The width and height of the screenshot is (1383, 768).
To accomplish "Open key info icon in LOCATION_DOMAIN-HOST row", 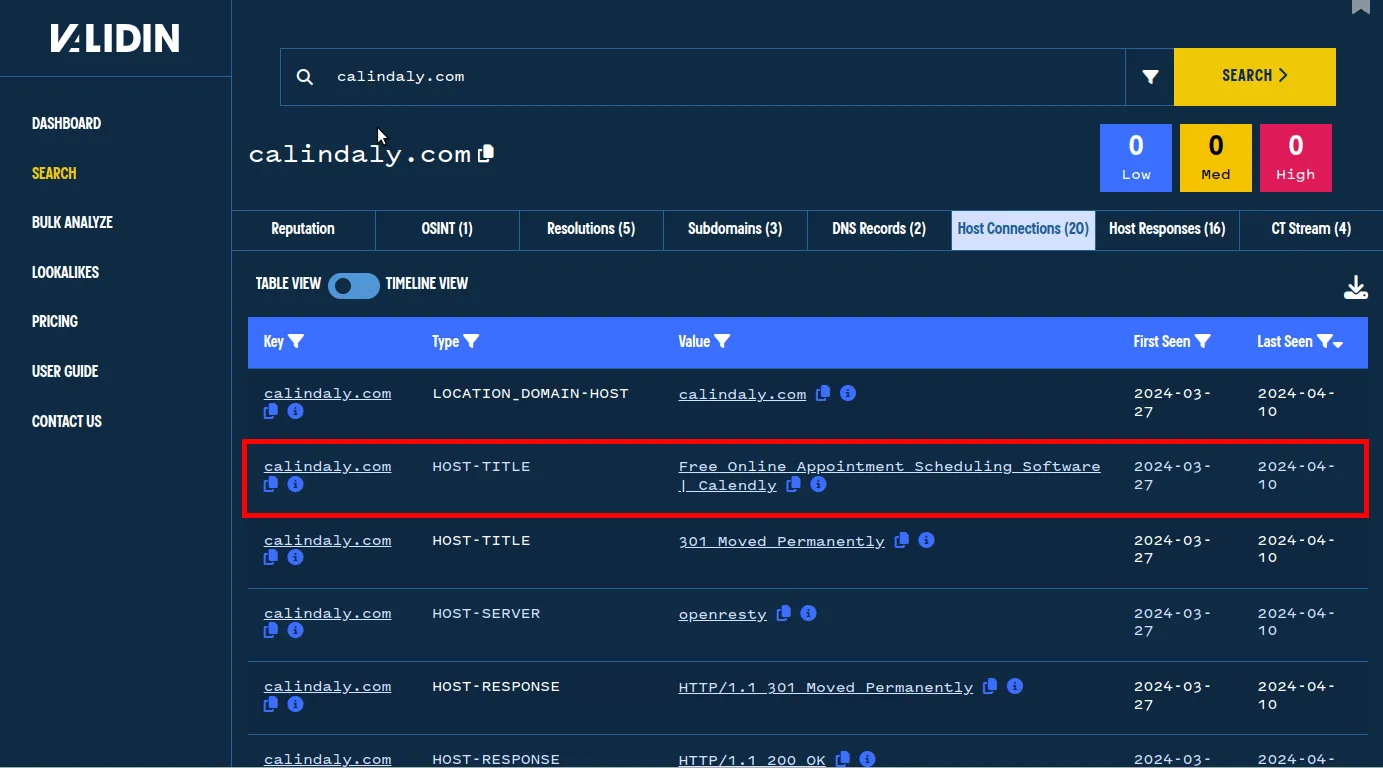I will (295, 411).
